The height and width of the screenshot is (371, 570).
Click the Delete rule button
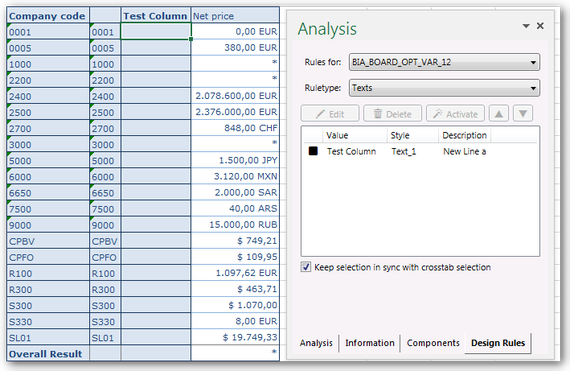pyautogui.click(x=393, y=114)
